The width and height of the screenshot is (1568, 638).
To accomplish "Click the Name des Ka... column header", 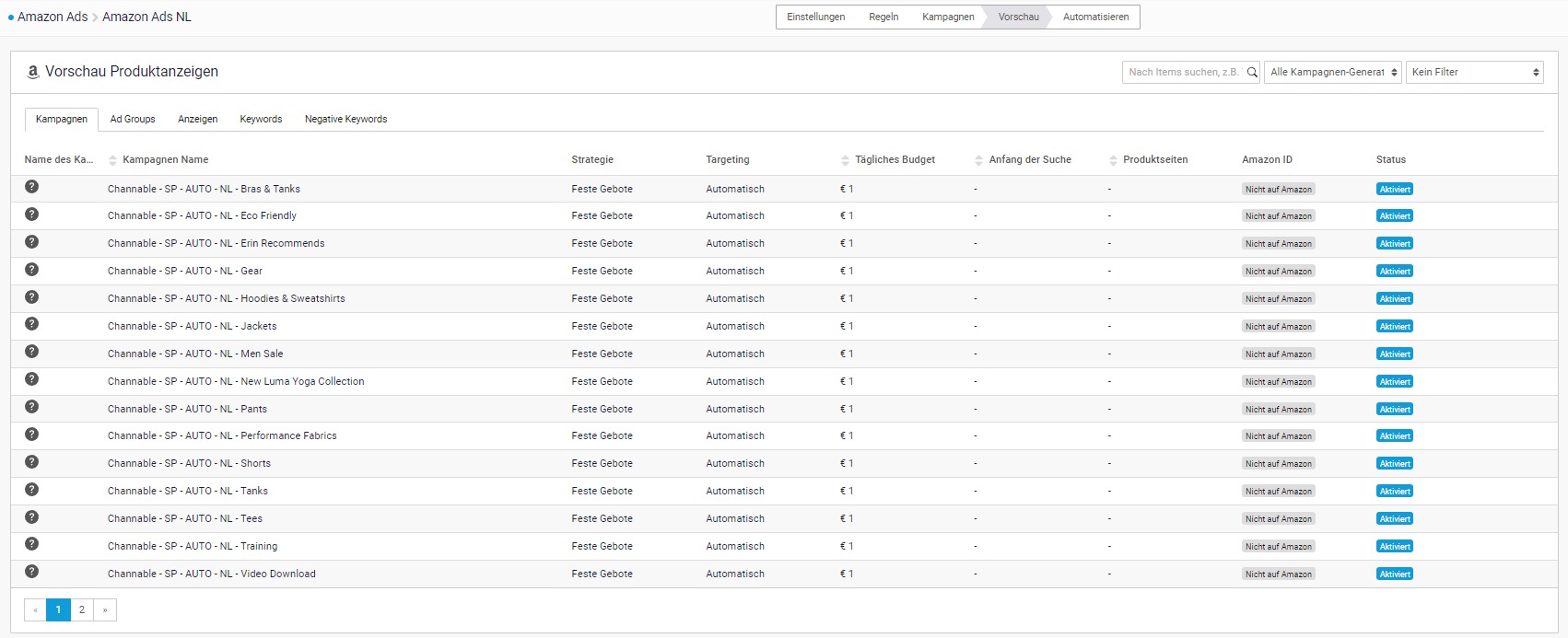I will (x=59, y=159).
